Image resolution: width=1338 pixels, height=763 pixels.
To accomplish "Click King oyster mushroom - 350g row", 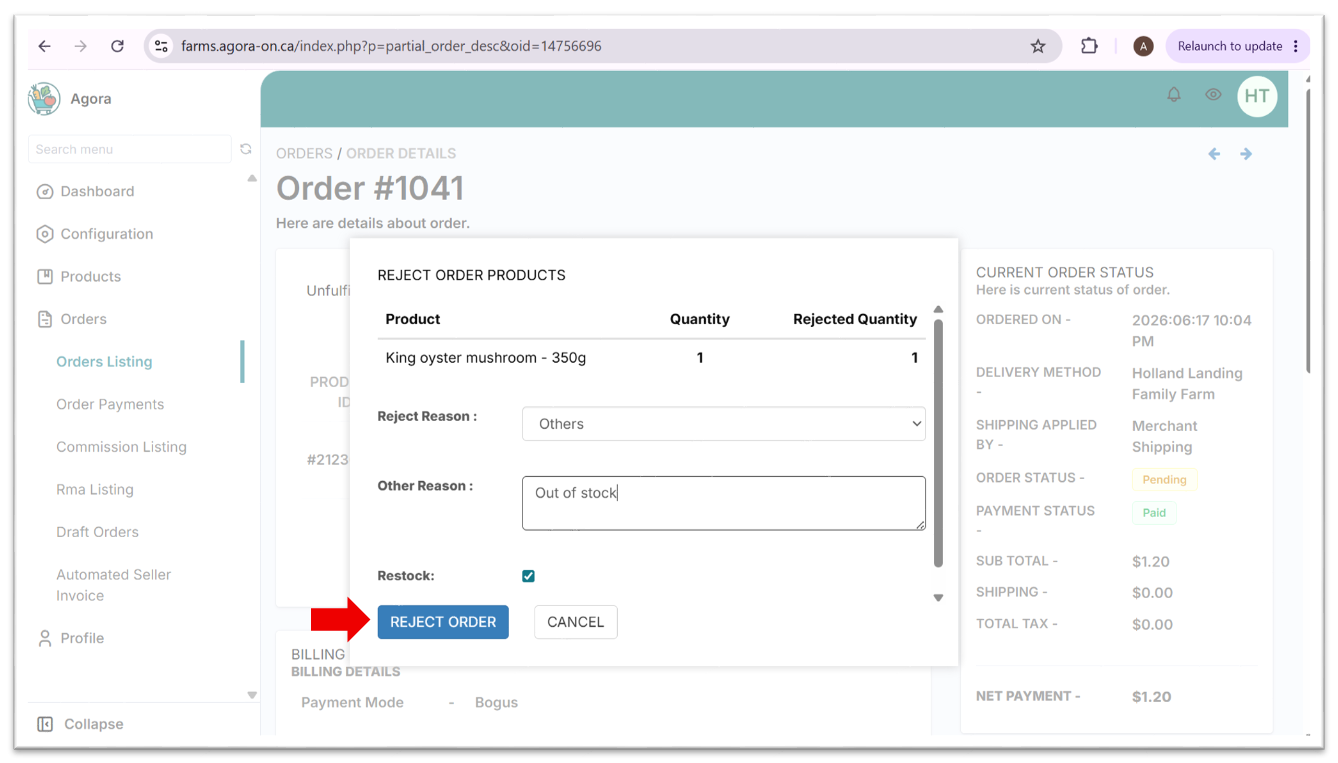I will 652,357.
